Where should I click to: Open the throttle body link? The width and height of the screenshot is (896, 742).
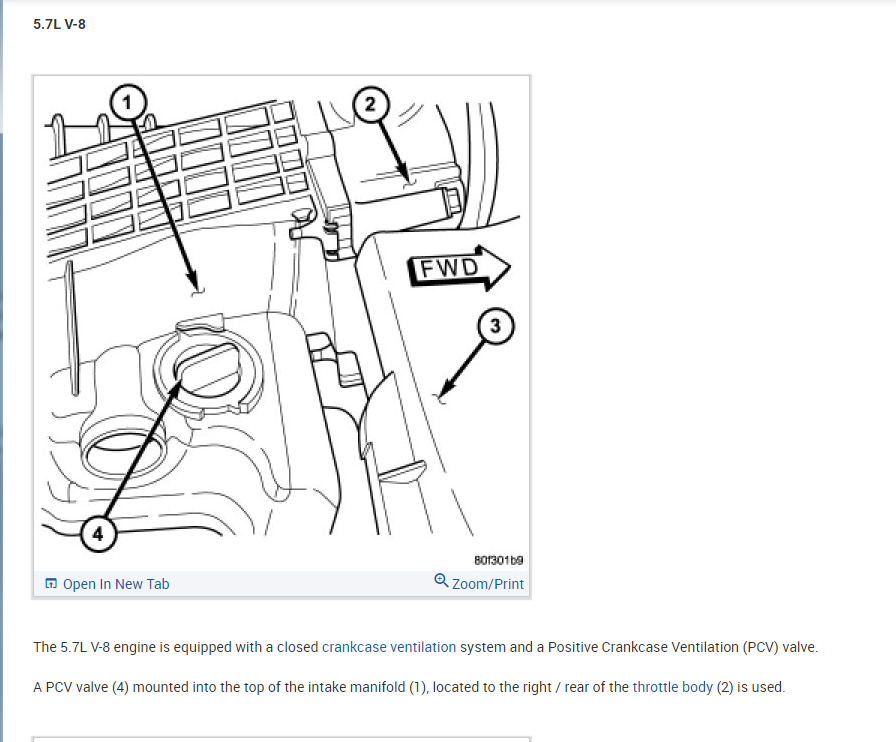tap(673, 687)
